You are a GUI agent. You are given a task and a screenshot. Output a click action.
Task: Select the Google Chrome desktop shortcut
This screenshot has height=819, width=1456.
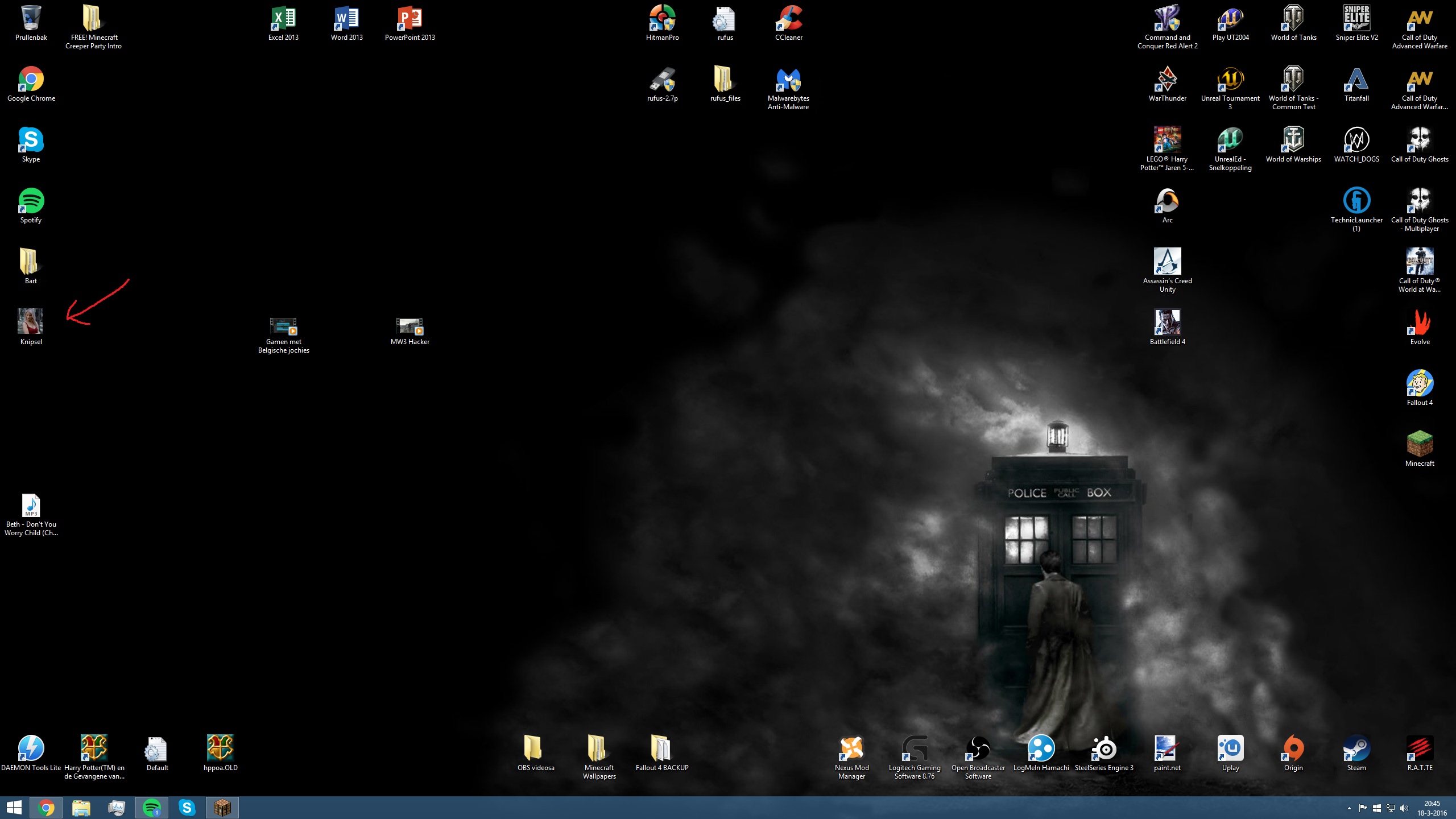[x=31, y=84]
